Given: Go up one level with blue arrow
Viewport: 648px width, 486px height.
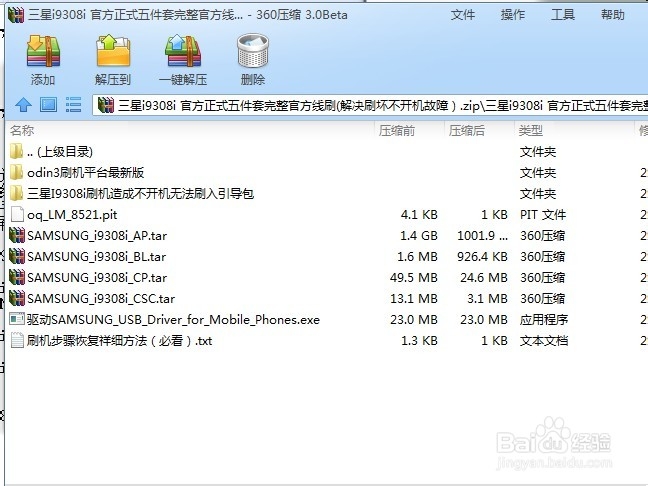Looking at the screenshot, I should (23, 105).
